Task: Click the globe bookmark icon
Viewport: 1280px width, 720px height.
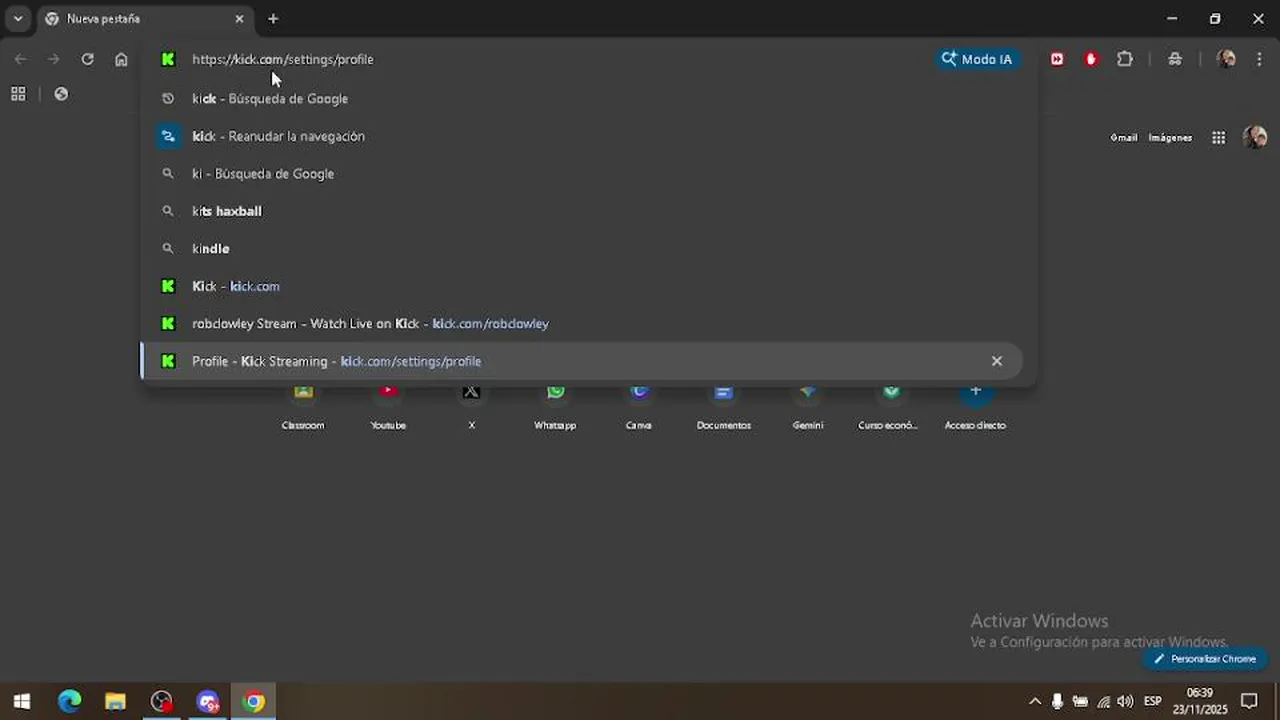Action: coord(61,94)
